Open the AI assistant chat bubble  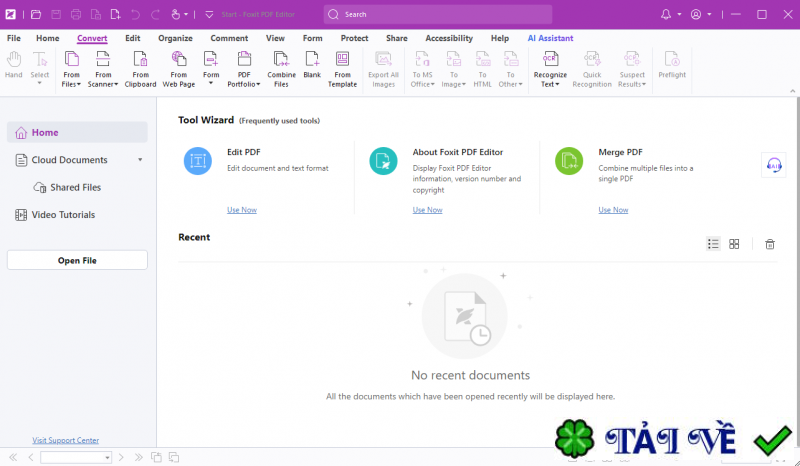click(773, 165)
